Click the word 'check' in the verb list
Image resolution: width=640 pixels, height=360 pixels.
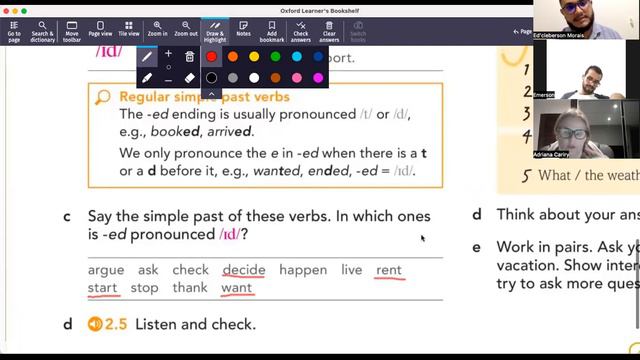coord(190,270)
